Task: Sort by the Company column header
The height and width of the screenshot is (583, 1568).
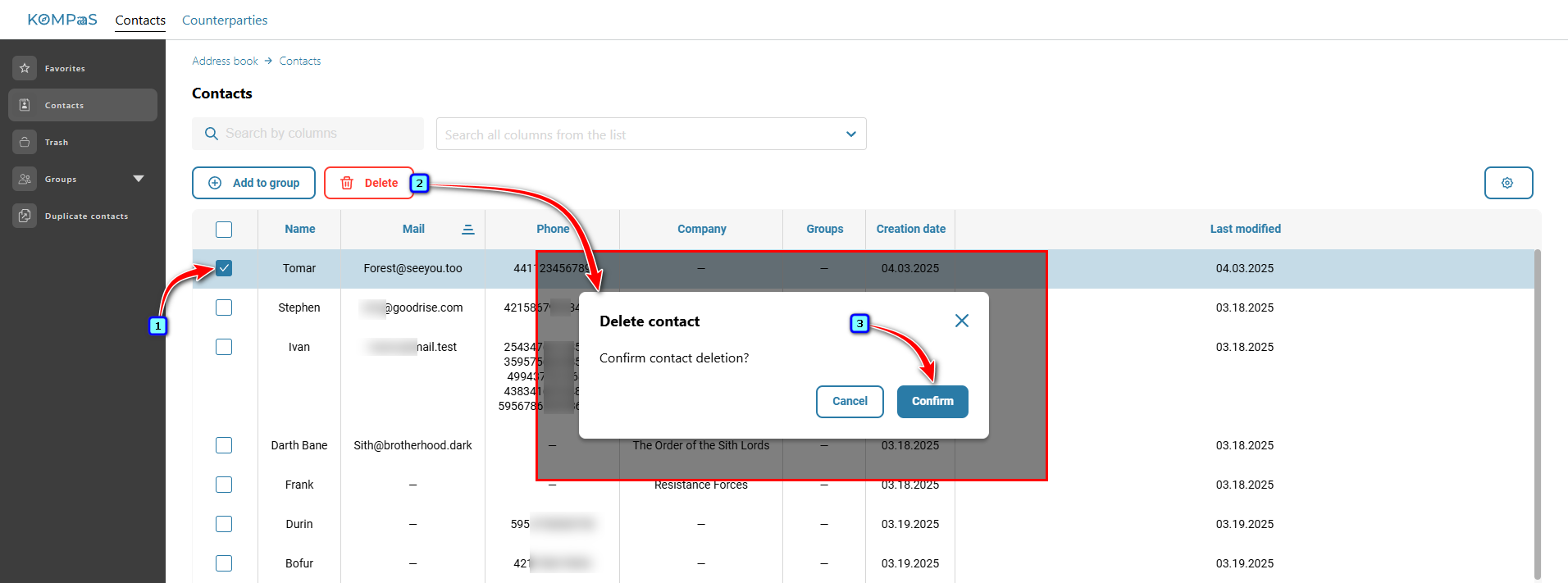Action: point(701,230)
